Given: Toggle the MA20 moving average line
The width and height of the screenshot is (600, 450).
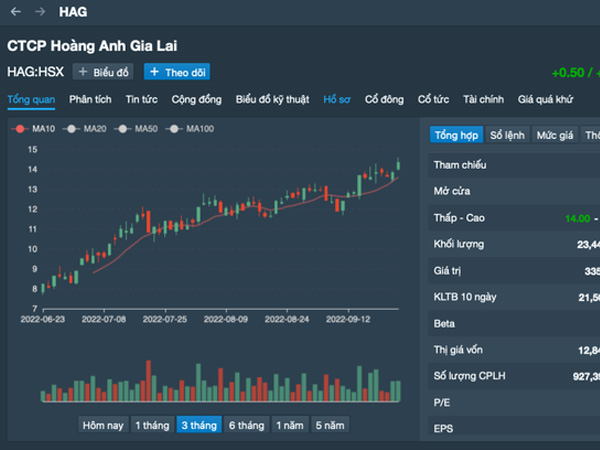Looking at the screenshot, I should 85,129.
